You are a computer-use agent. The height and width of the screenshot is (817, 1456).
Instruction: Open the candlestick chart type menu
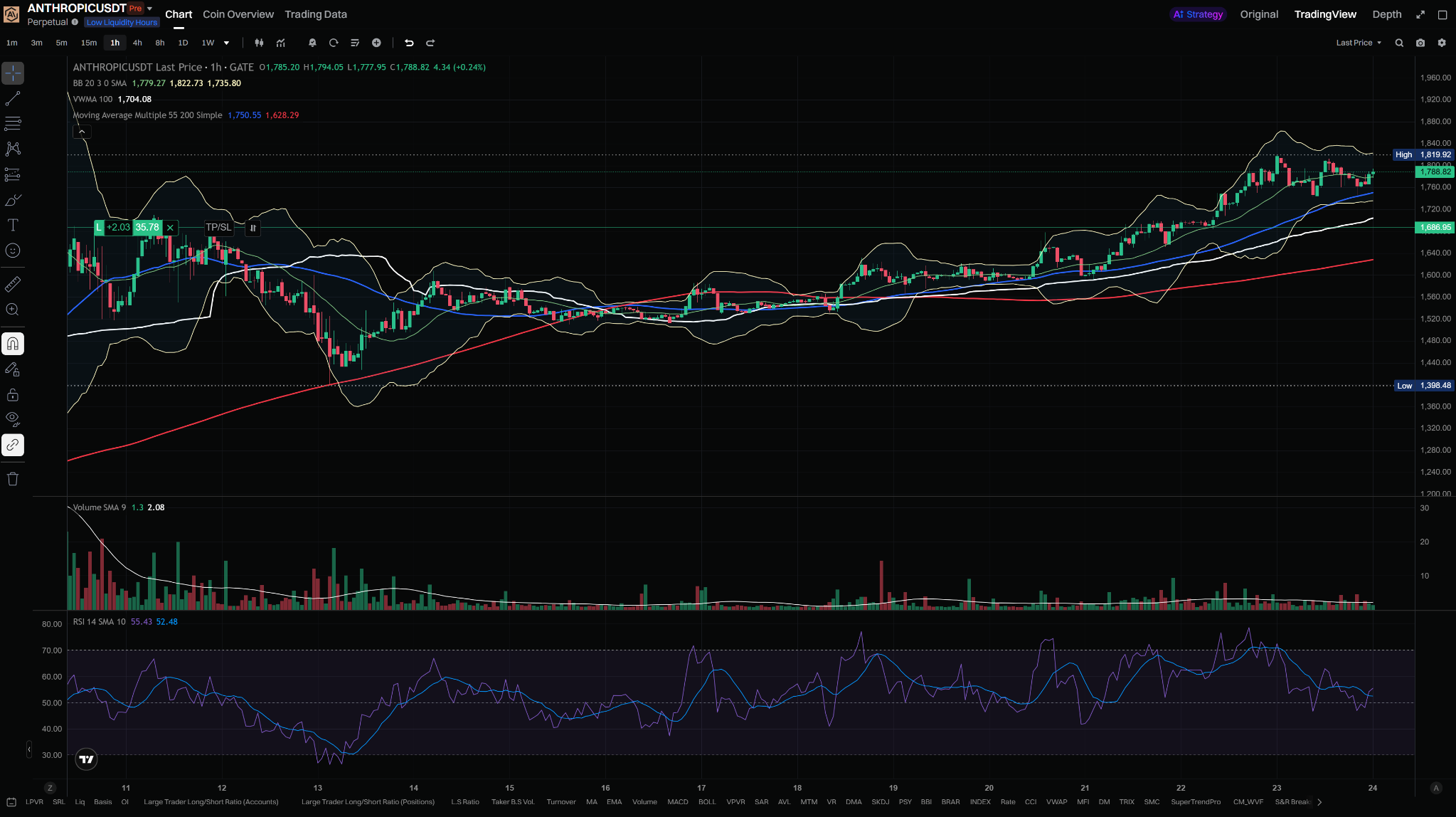[260, 43]
